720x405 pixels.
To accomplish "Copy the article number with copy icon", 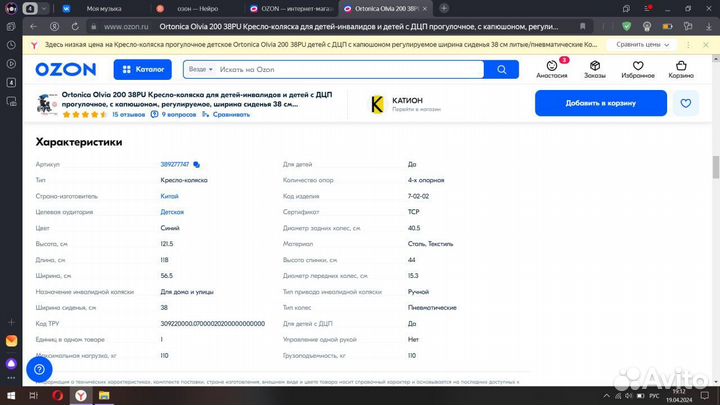I will coord(197,164).
